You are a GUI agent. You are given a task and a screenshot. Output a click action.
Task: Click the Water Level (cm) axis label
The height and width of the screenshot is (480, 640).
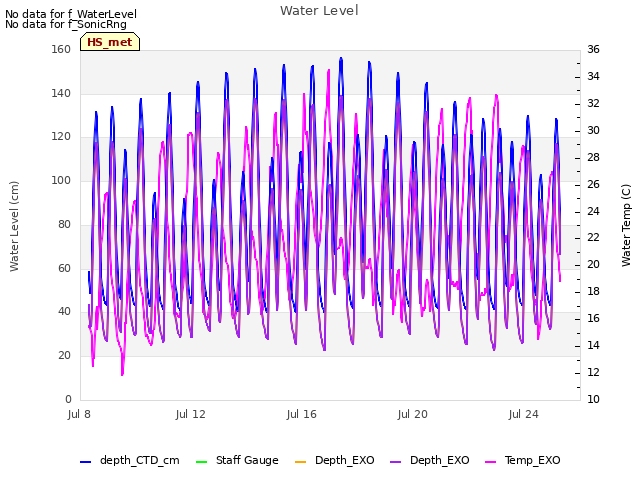pos(14,227)
